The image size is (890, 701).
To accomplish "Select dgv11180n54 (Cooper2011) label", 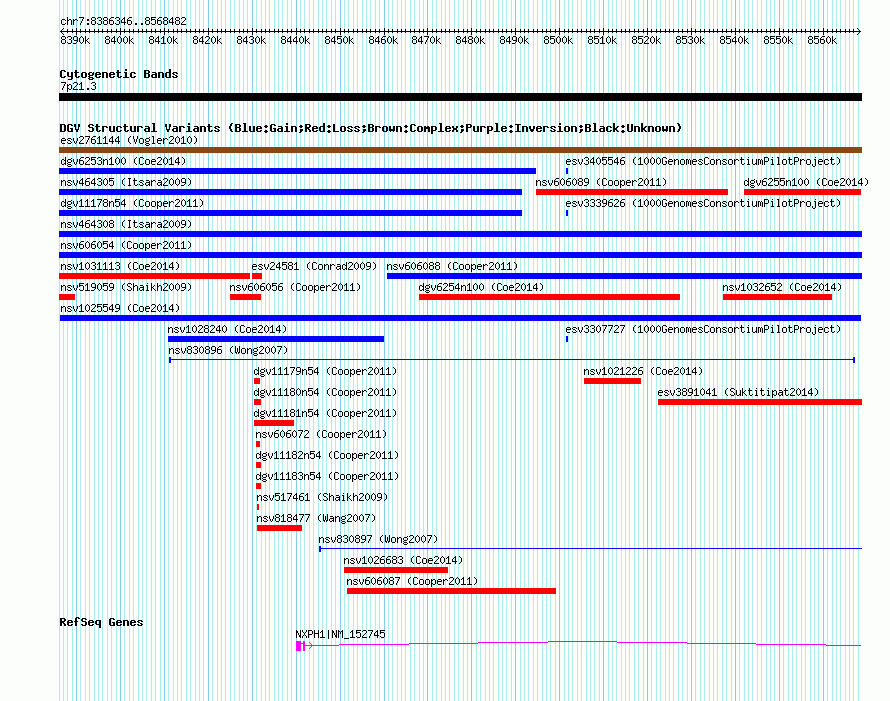I will coord(325,392).
